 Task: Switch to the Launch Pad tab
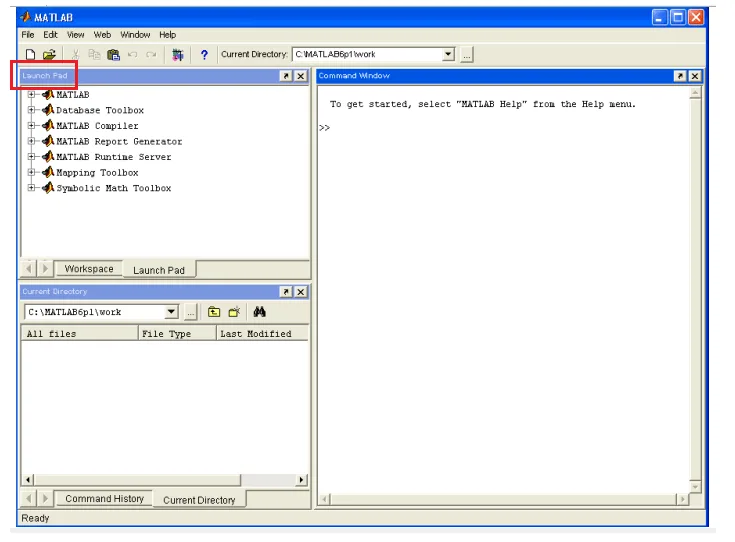click(159, 270)
